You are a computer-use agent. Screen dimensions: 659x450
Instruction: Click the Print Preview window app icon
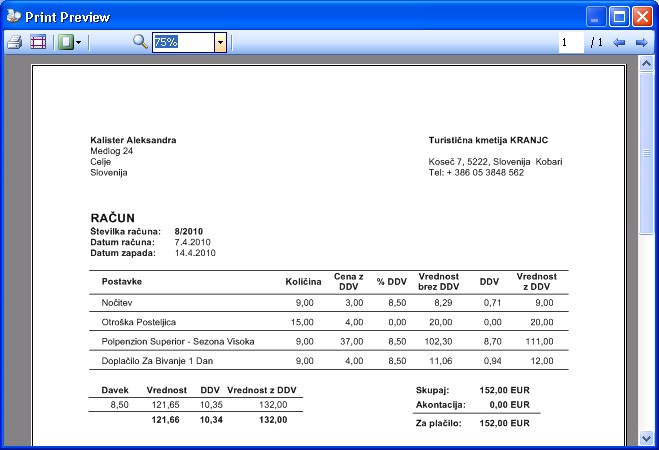pos(14,16)
